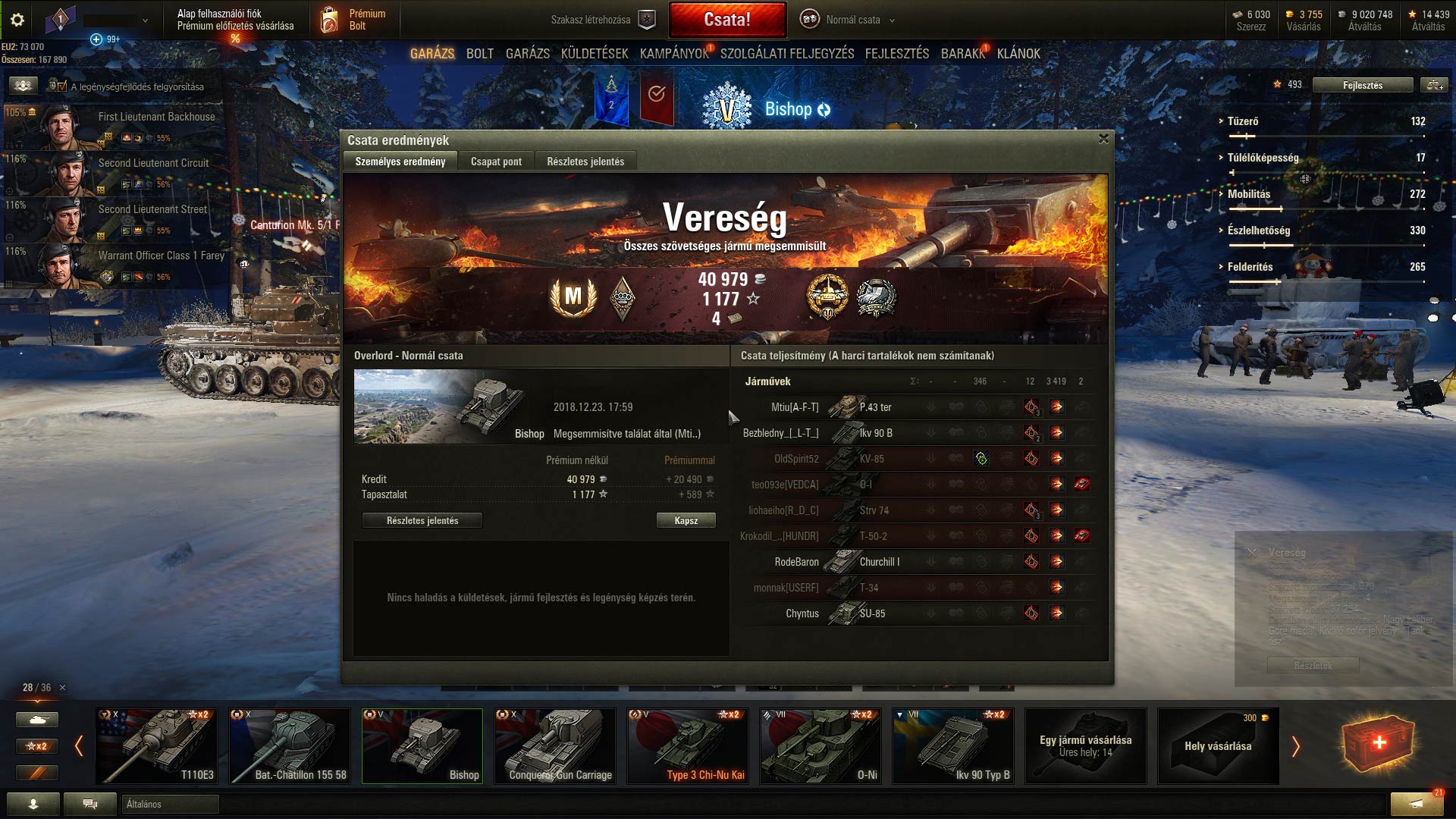Image resolution: width=1456 pixels, height=819 pixels.
Task: Click the Felderítés parameter bar
Action: (1327, 281)
